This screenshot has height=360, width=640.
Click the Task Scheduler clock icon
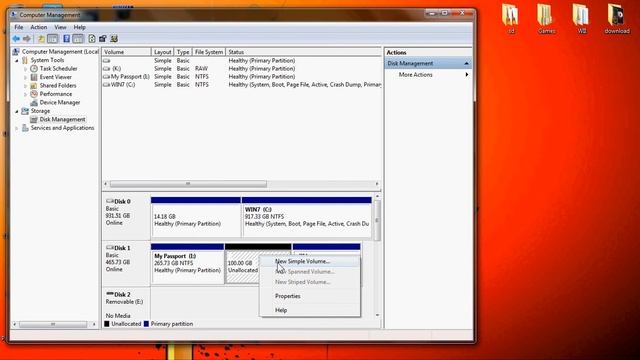[34, 69]
